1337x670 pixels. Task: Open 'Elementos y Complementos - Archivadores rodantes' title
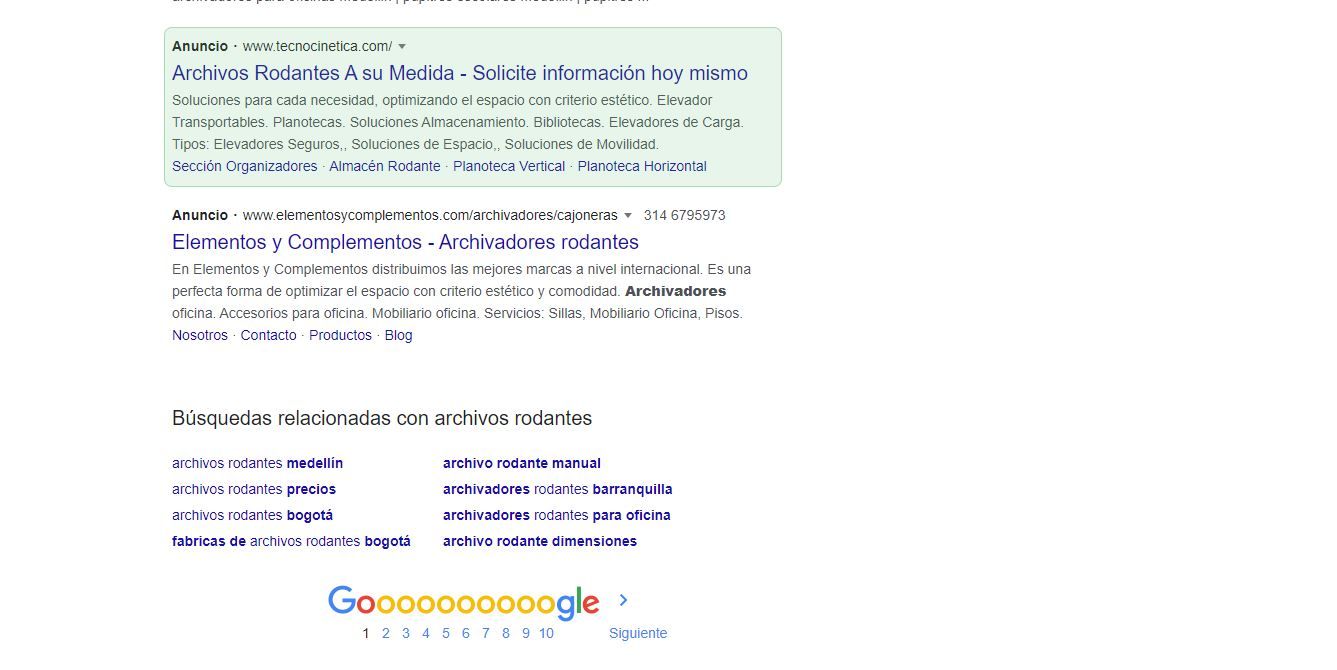click(x=405, y=242)
